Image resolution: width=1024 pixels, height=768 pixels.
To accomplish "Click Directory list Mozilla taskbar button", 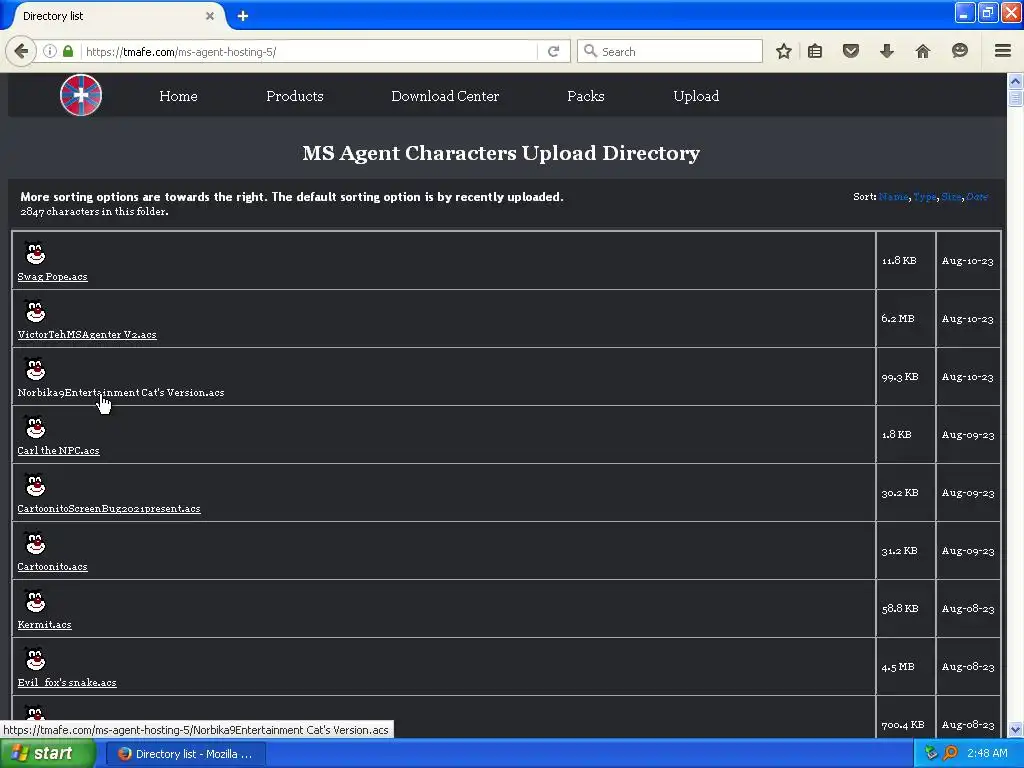I will [x=186, y=754].
